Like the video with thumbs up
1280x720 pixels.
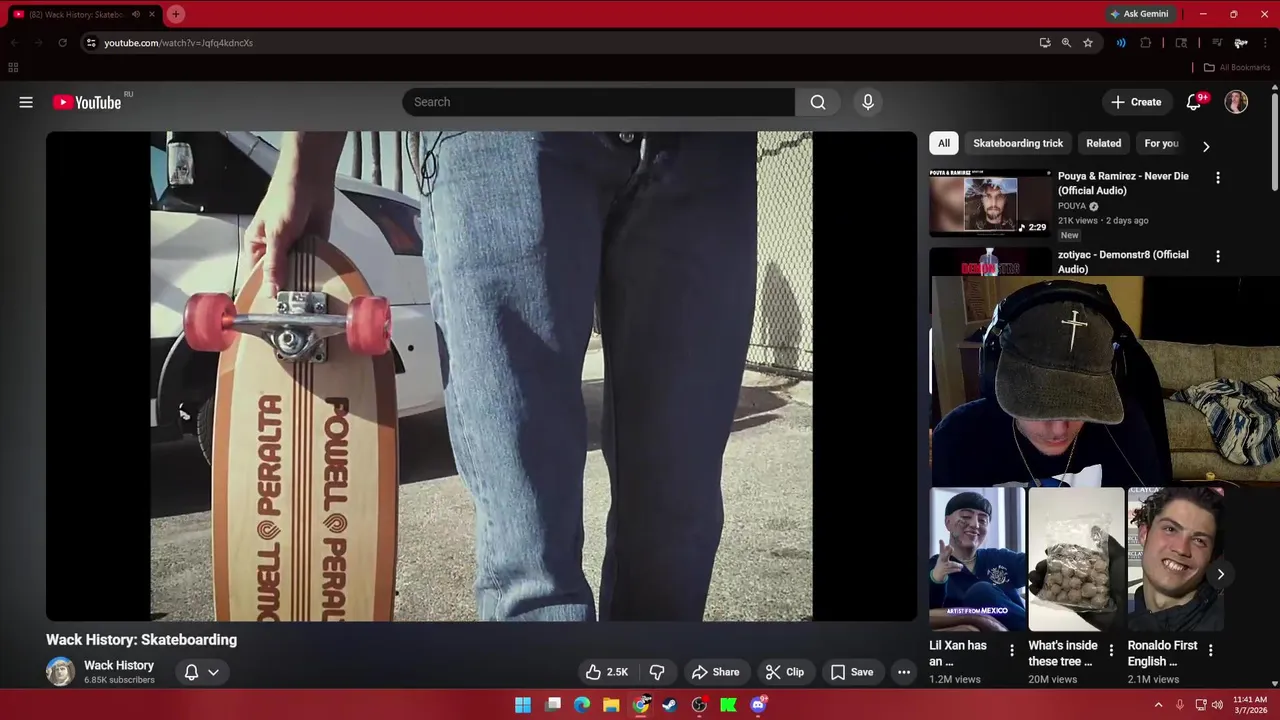(x=607, y=672)
